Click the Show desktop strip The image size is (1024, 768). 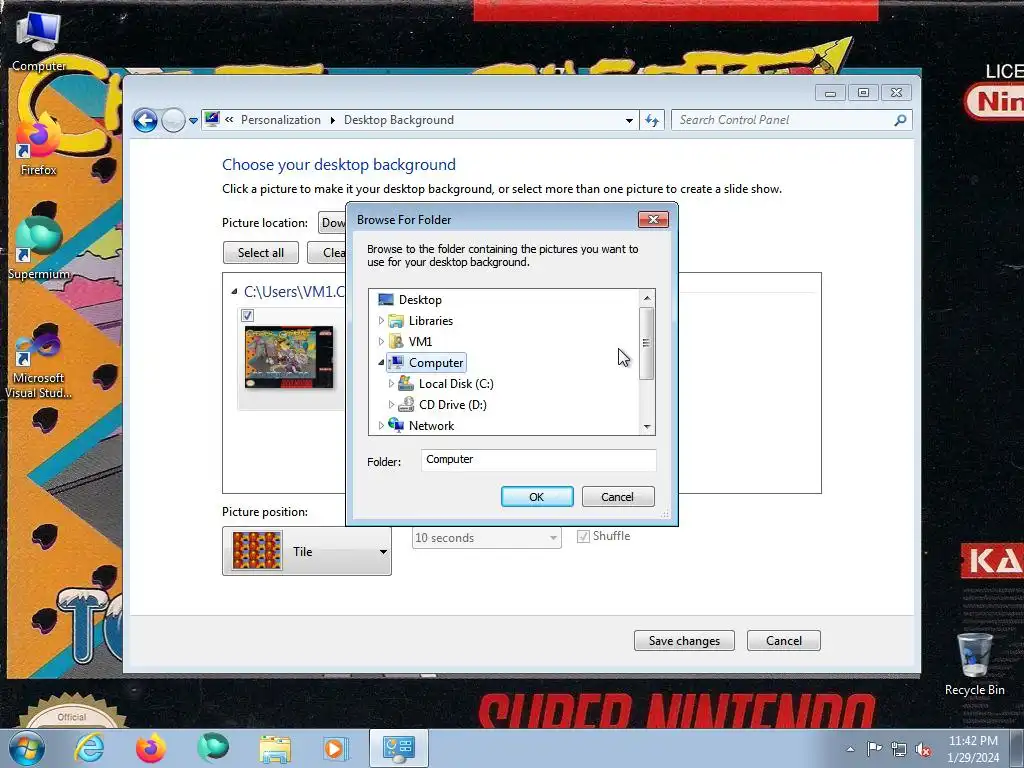[x=1017, y=748]
